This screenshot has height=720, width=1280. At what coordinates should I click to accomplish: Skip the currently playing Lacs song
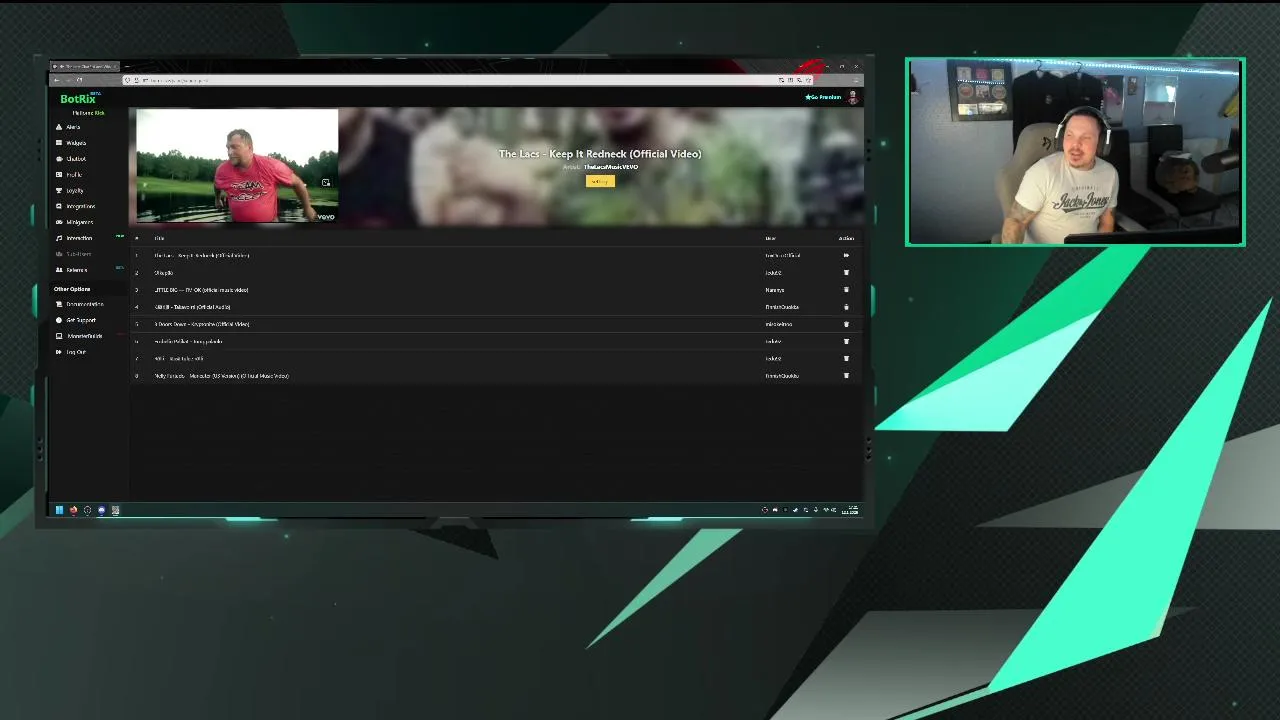point(846,255)
